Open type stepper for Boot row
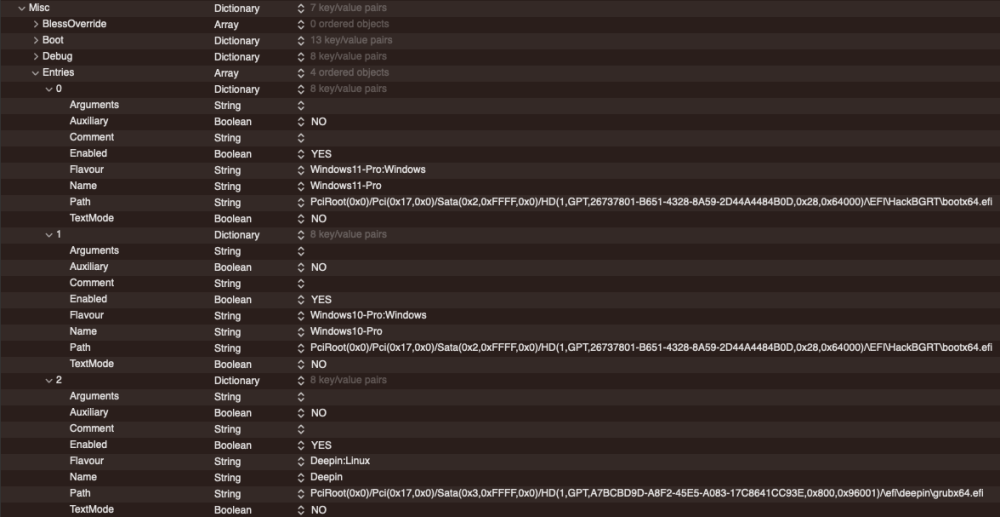Screen dimensions: 1000x517 point(301,40)
